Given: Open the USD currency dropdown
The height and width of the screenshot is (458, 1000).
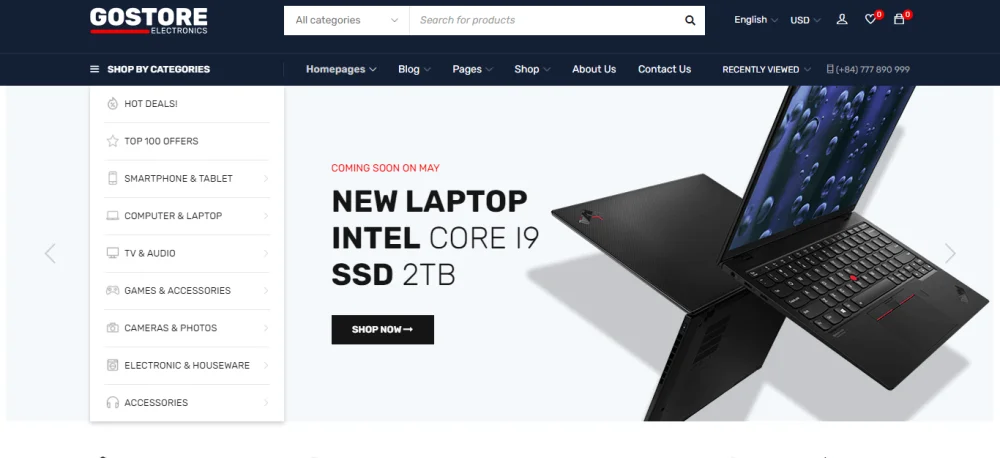Looking at the screenshot, I should [805, 20].
